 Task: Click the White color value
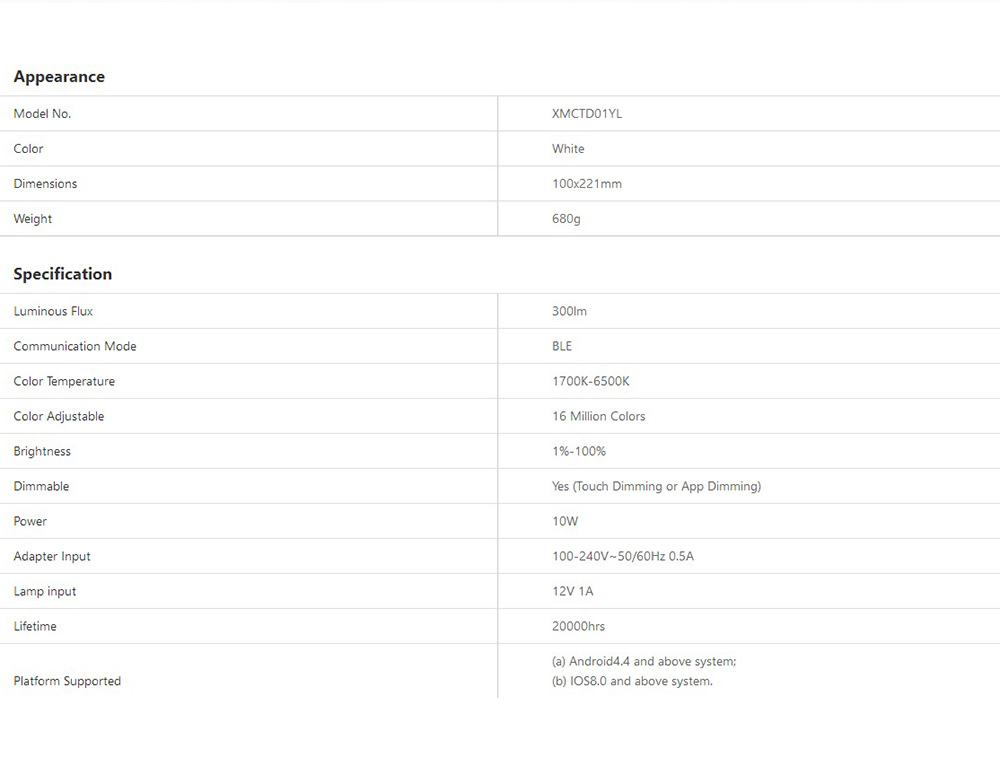568,149
